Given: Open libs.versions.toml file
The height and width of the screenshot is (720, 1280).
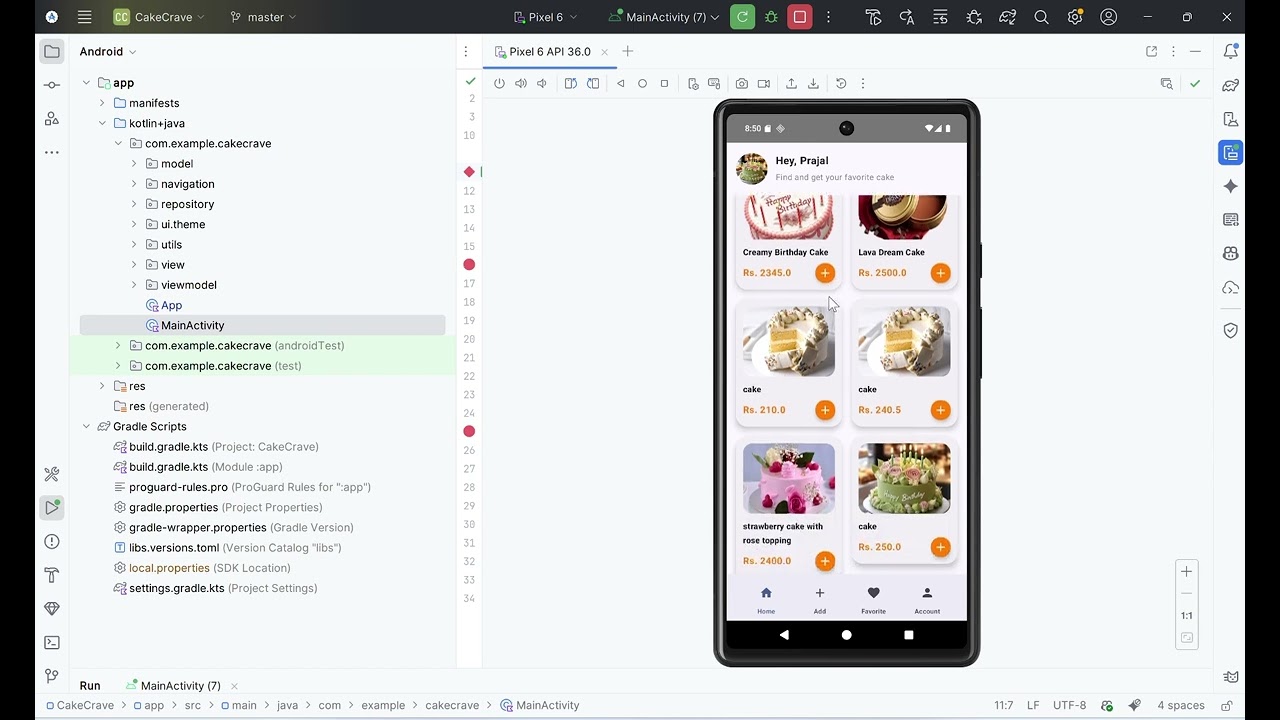Looking at the screenshot, I should pos(174,548).
